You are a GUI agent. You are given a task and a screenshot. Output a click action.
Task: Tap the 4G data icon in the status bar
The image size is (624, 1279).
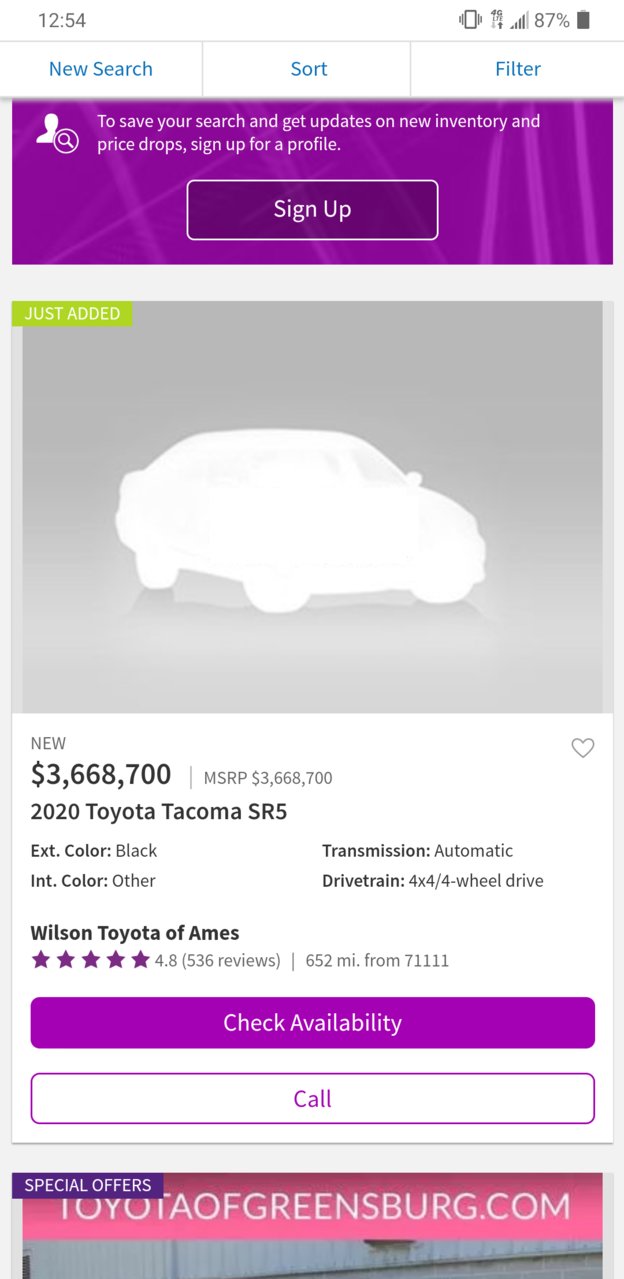[496, 20]
